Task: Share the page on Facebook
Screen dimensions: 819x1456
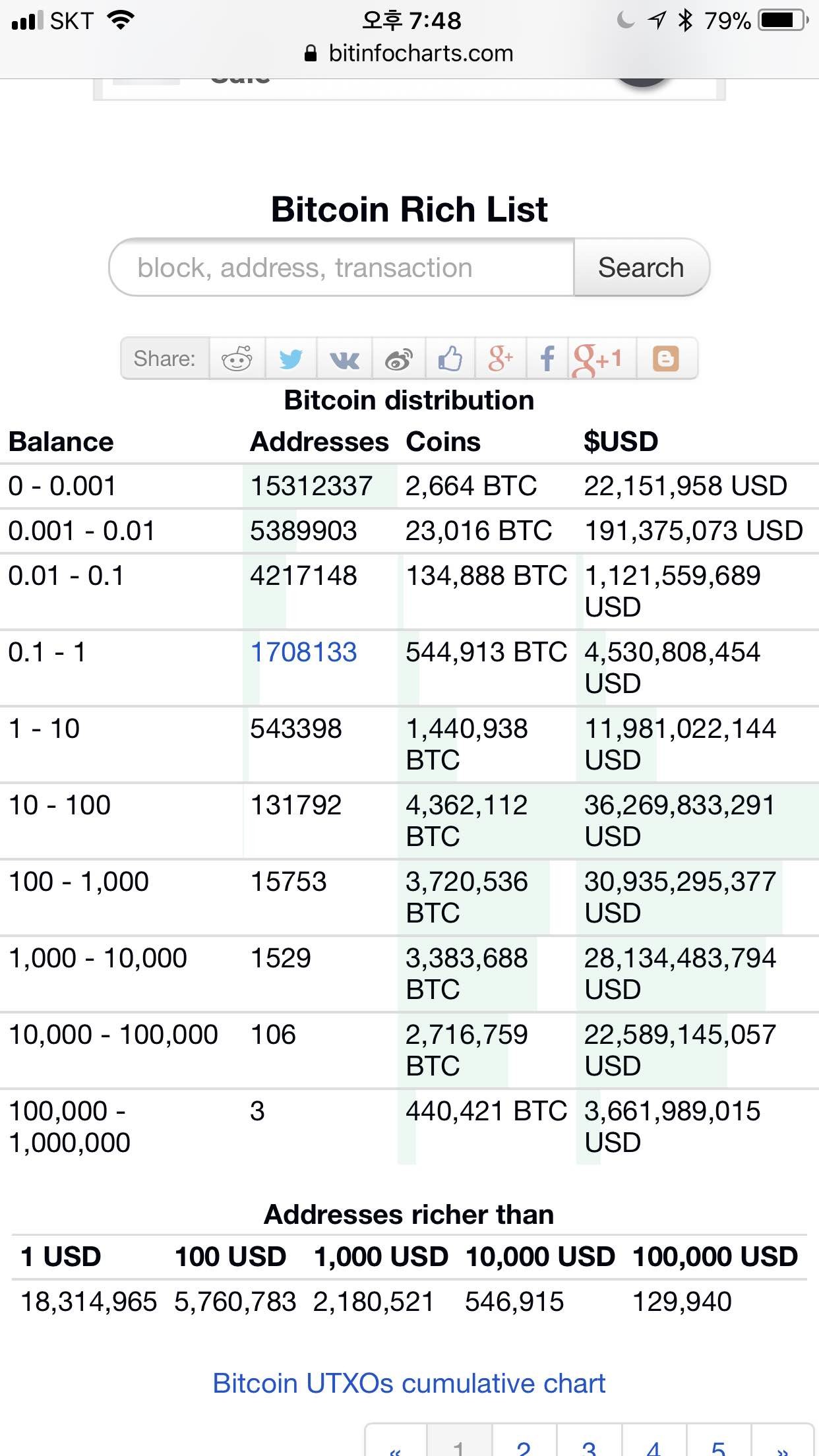Action: [547, 359]
